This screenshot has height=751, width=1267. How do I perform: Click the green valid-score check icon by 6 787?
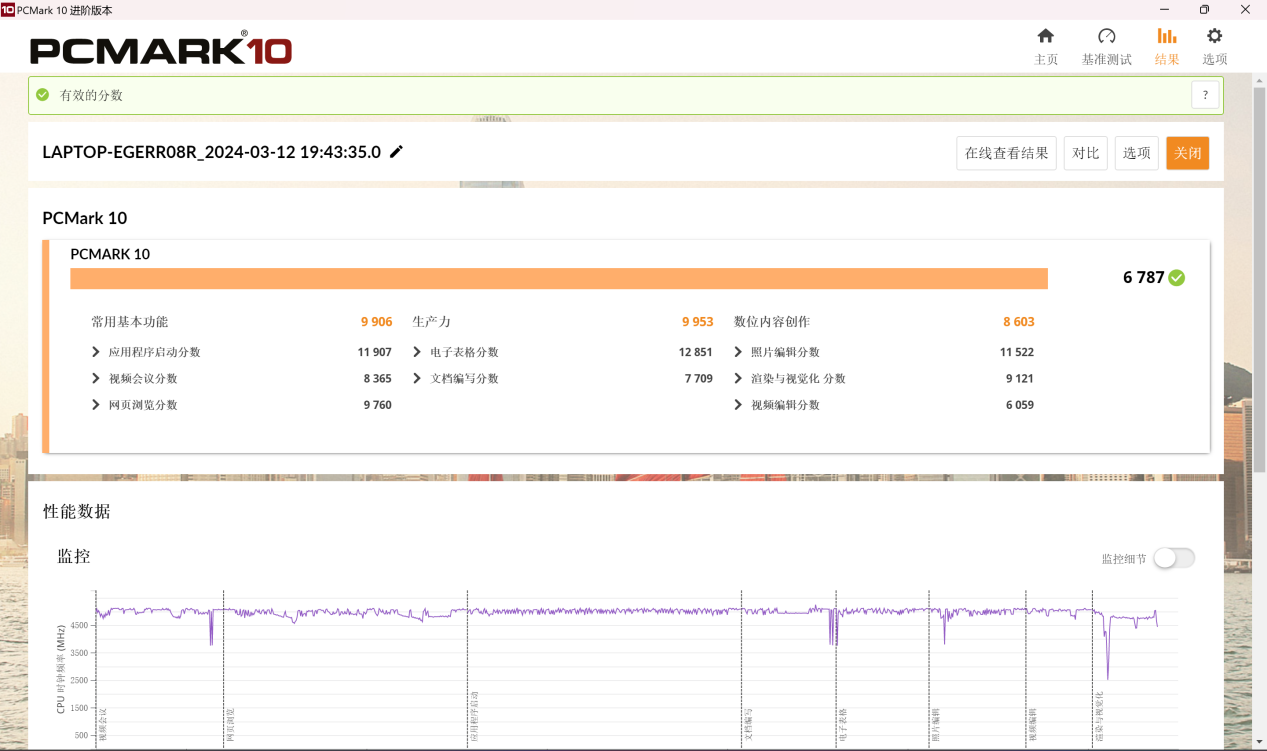pyautogui.click(x=1177, y=278)
